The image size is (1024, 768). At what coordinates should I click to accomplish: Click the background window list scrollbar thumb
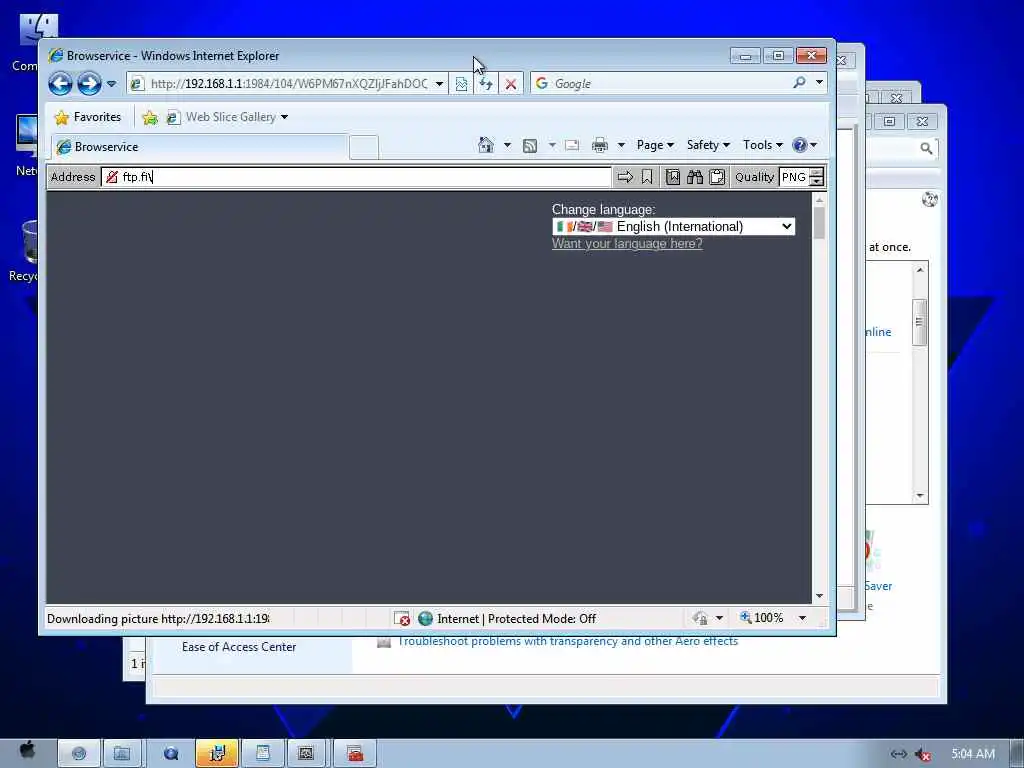[920, 322]
